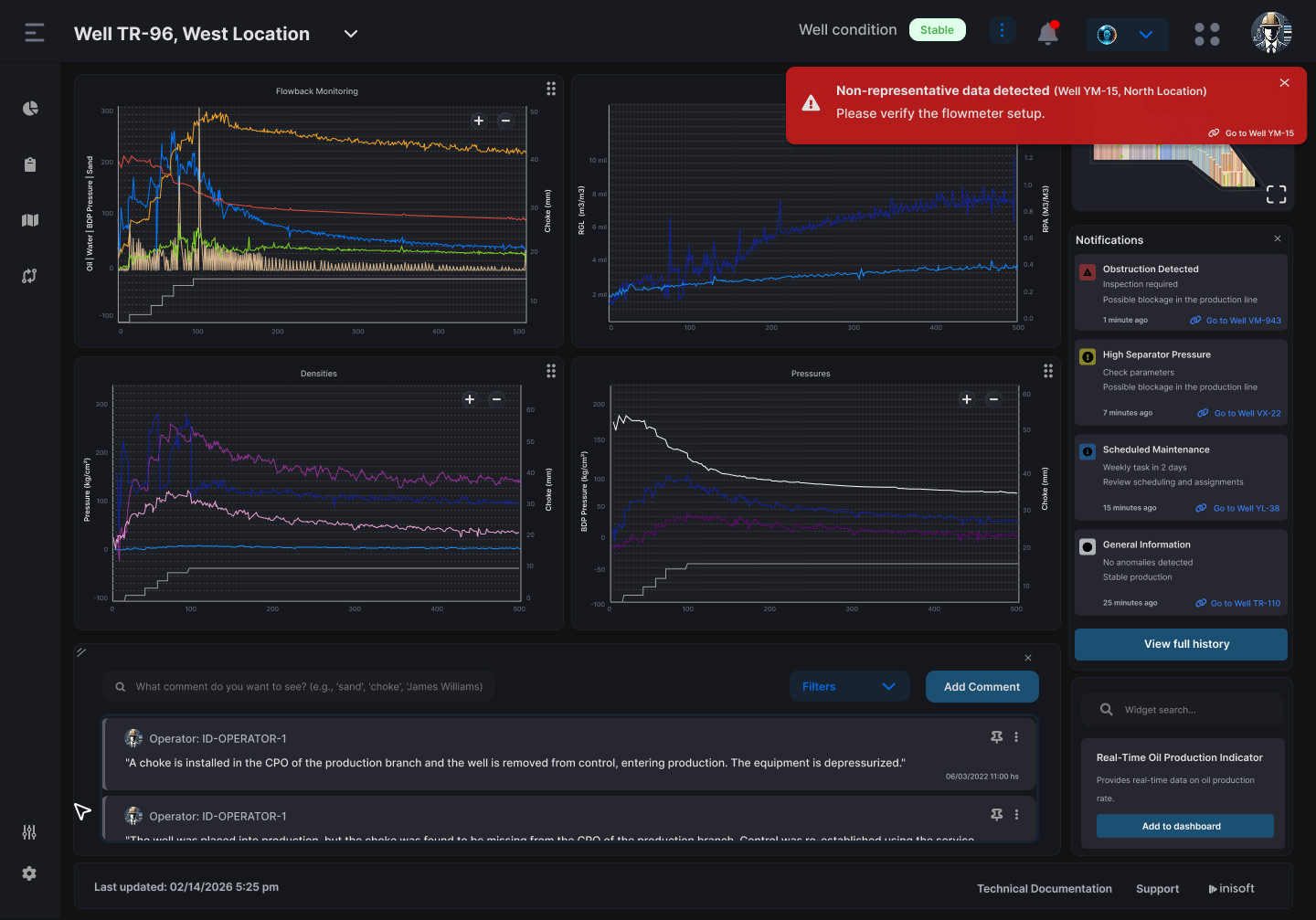Click the comments panel resize handle icon
The height and width of the screenshot is (920, 1316).
[x=81, y=652]
